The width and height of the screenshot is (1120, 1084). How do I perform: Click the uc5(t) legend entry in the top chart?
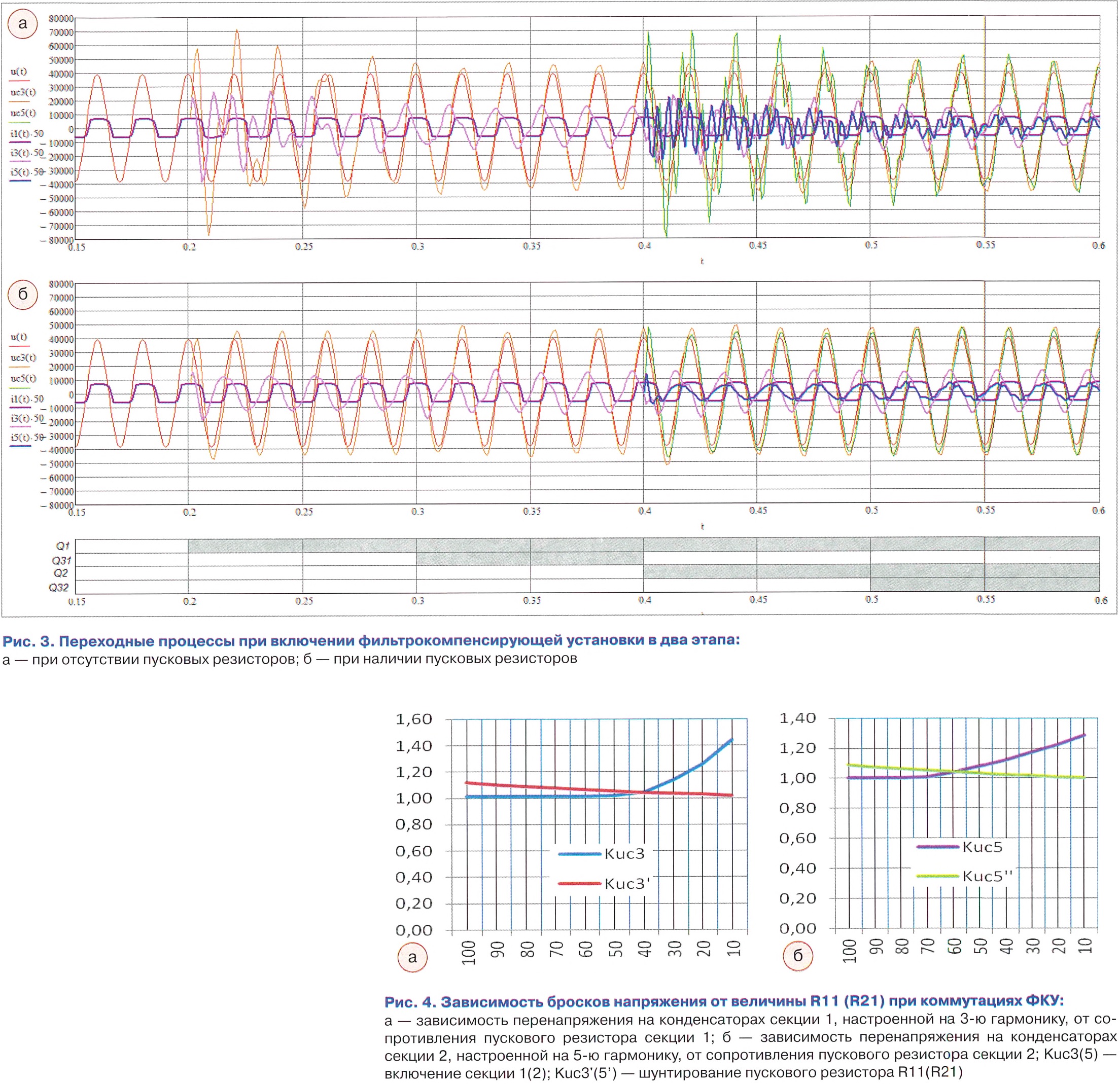pyautogui.click(x=23, y=113)
